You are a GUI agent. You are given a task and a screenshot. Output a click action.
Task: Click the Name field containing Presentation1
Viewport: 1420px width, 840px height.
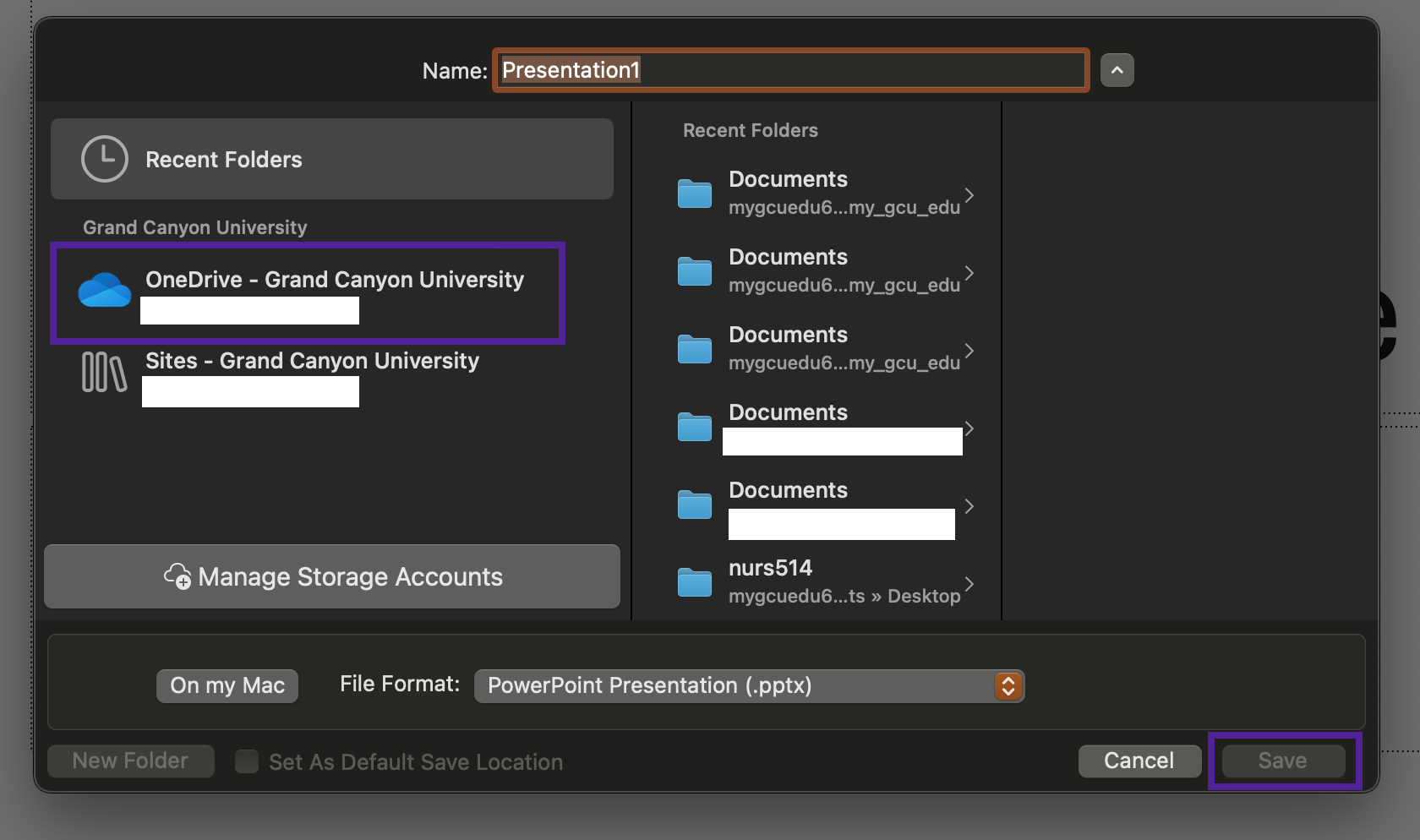pyautogui.click(x=791, y=70)
